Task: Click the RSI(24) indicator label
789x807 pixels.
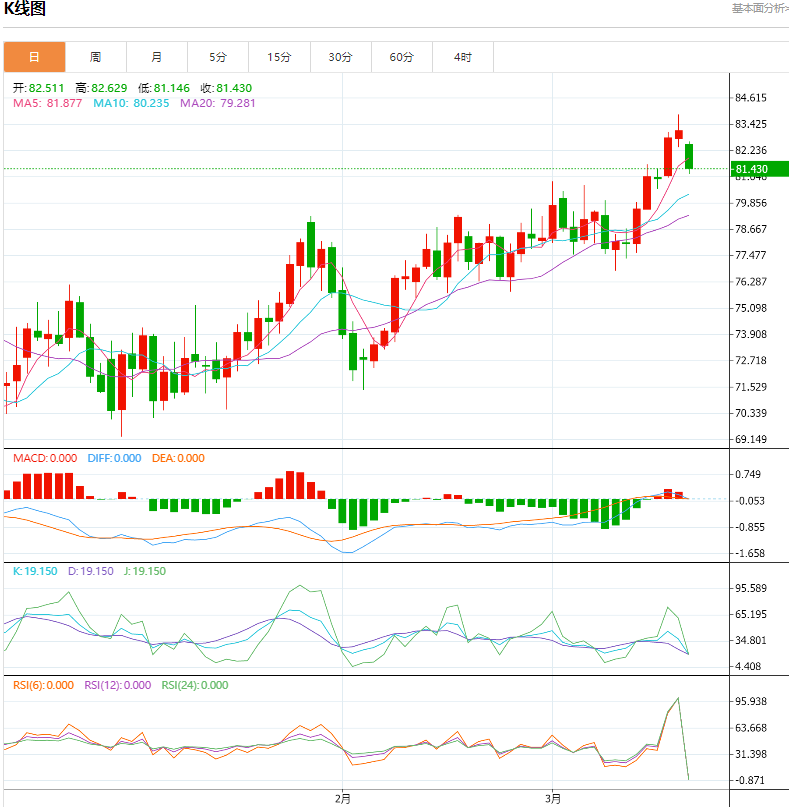Action: (x=193, y=685)
